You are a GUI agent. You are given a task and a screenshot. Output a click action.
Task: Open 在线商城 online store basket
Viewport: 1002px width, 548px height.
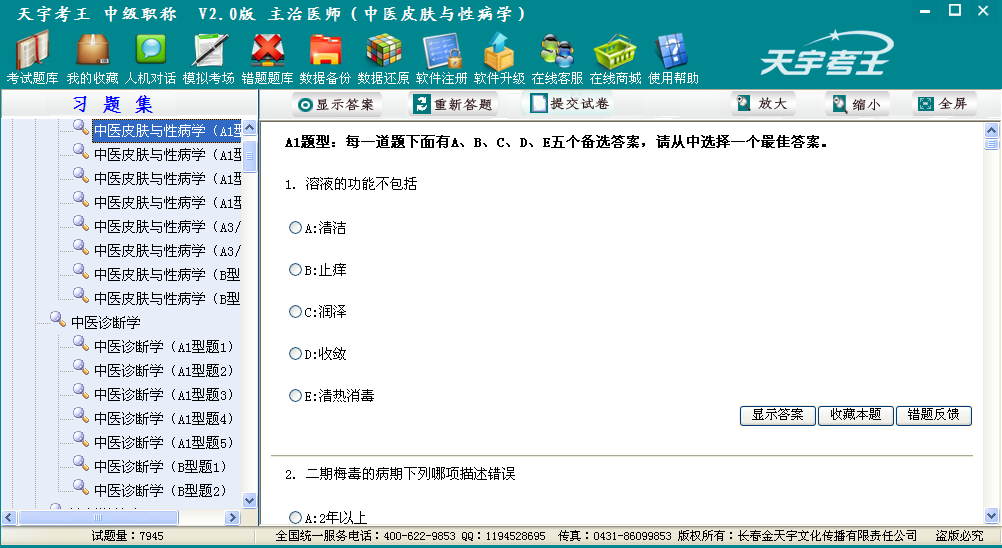point(615,59)
